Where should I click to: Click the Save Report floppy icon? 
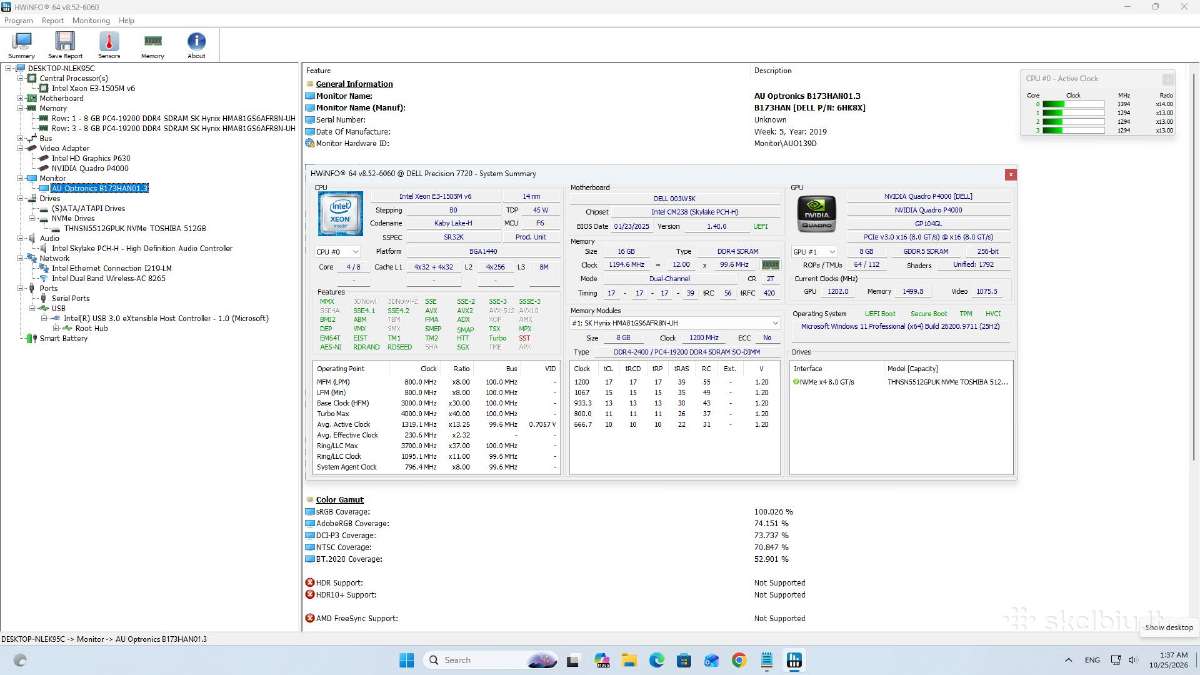[x=65, y=45]
